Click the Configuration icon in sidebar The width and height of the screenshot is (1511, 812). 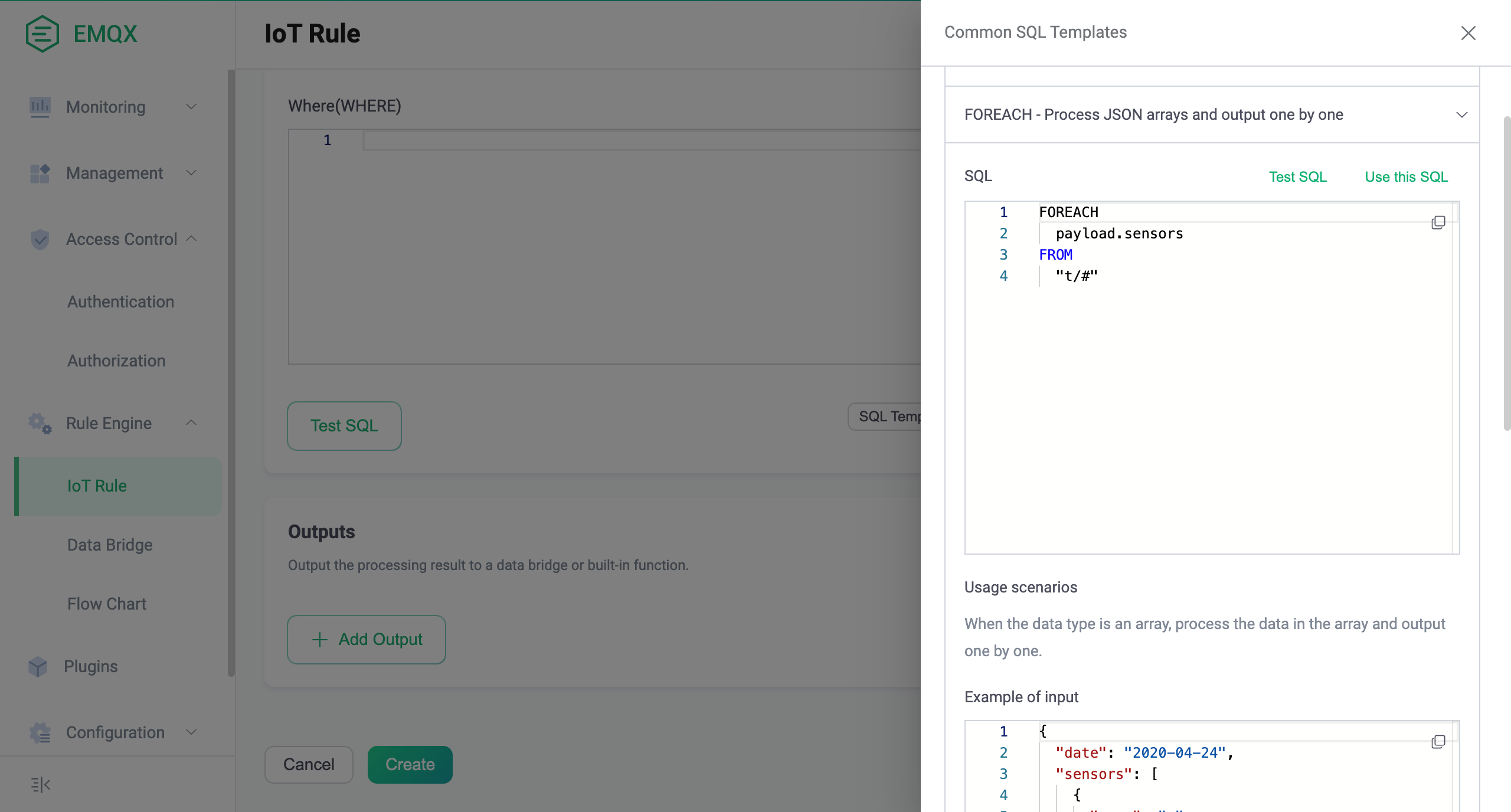click(x=41, y=731)
